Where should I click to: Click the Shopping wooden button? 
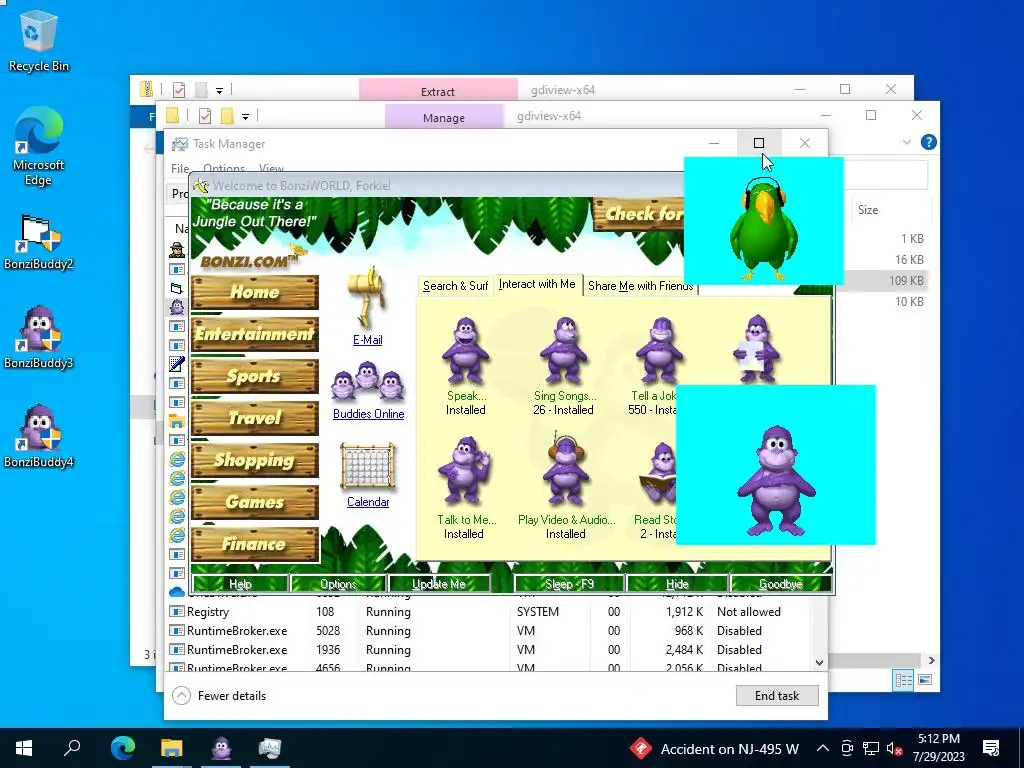(x=255, y=460)
